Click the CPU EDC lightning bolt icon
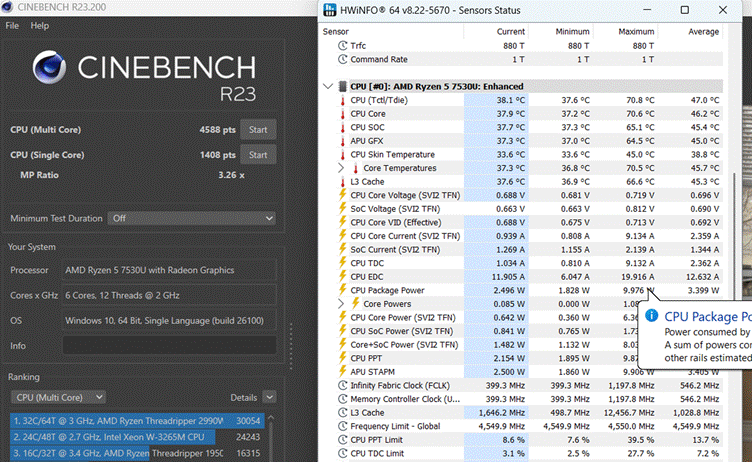Screen dimensions: 752x462 [342, 276]
